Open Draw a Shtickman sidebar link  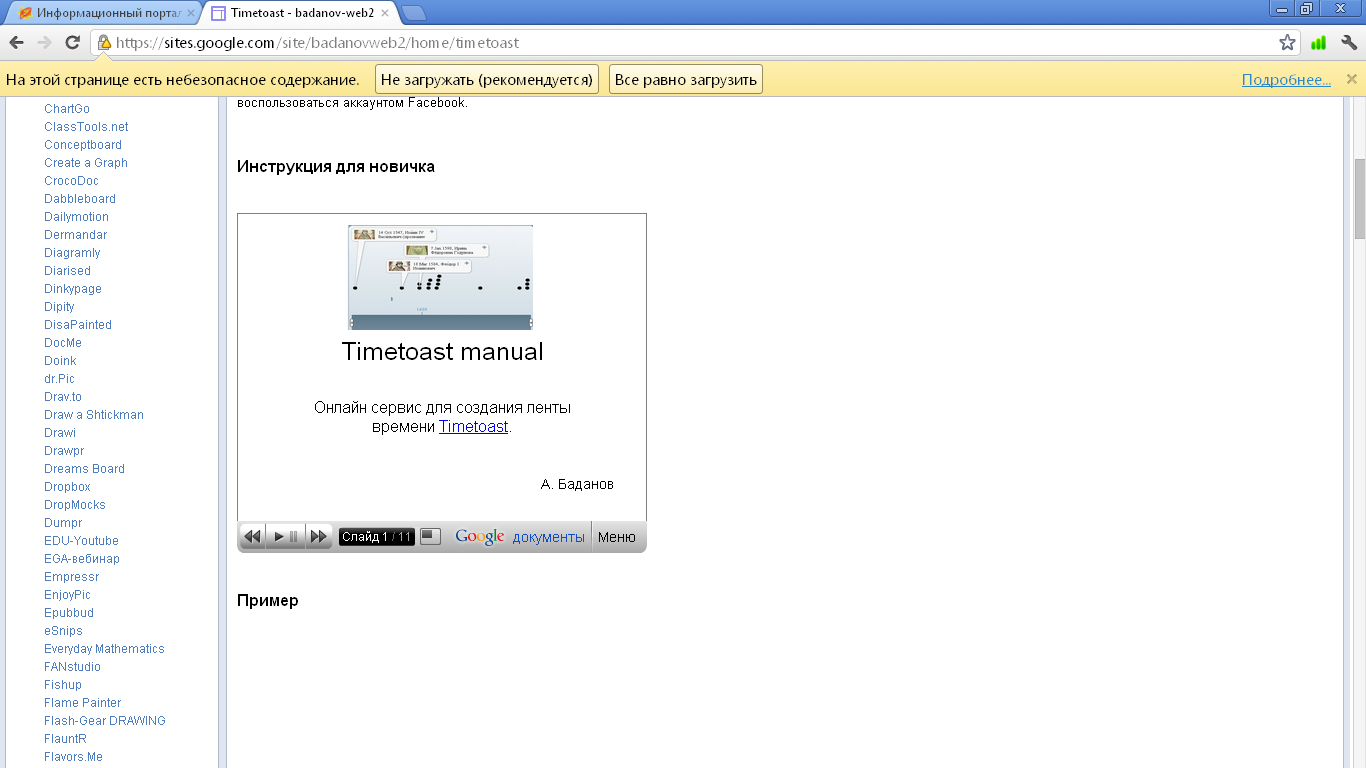(94, 415)
